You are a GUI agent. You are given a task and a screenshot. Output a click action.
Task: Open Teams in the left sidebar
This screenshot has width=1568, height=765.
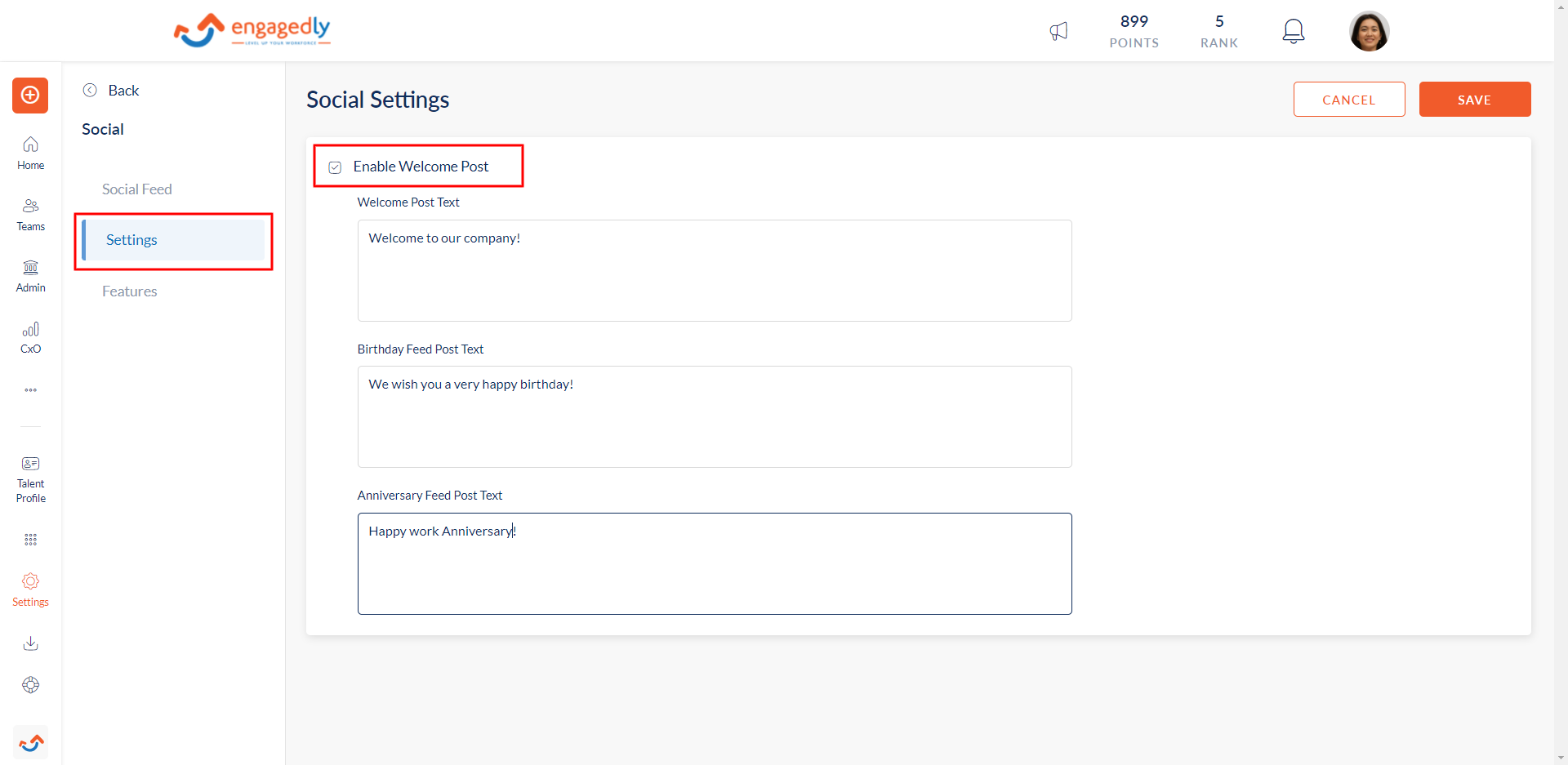point(30,214)
